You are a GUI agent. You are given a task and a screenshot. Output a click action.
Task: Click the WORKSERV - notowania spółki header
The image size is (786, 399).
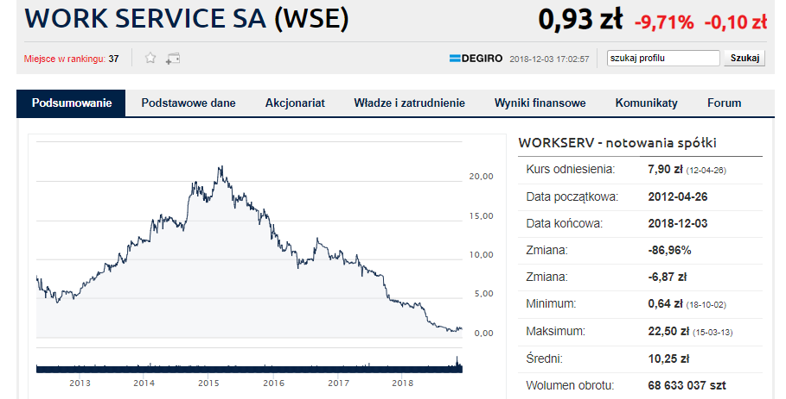point(617,143)
